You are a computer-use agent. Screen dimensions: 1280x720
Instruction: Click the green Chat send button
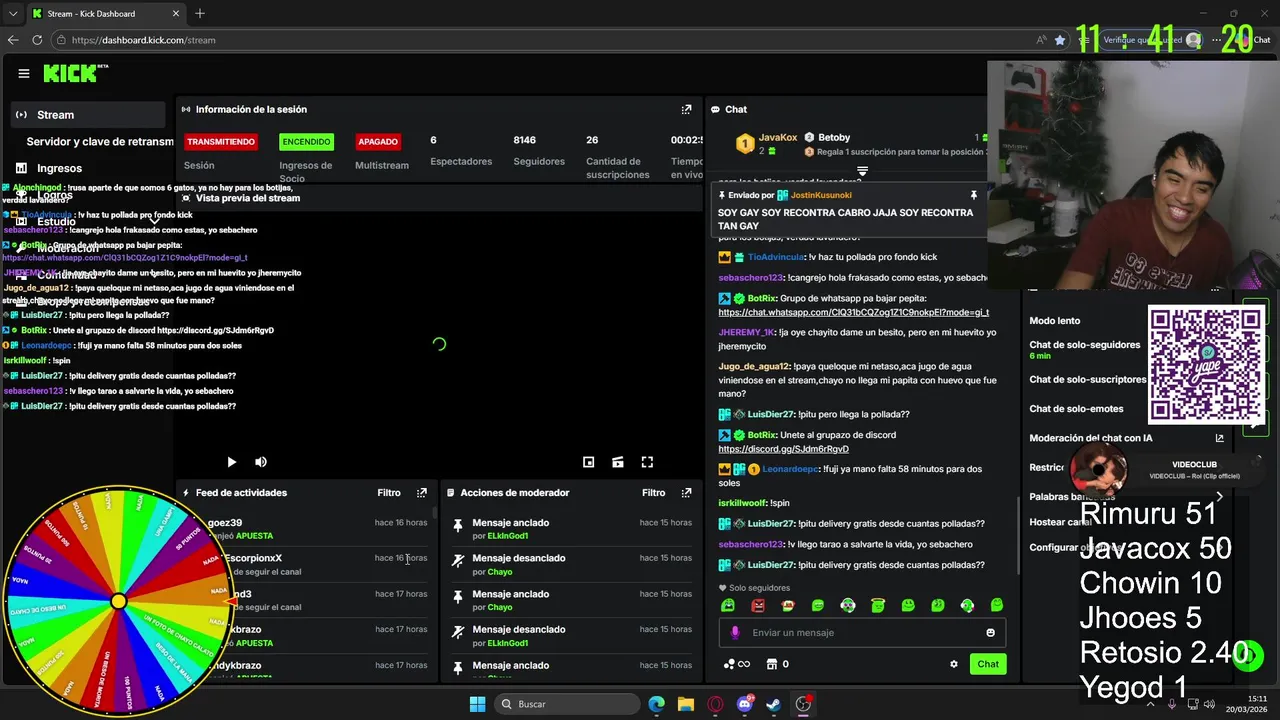tap(988, 664)
